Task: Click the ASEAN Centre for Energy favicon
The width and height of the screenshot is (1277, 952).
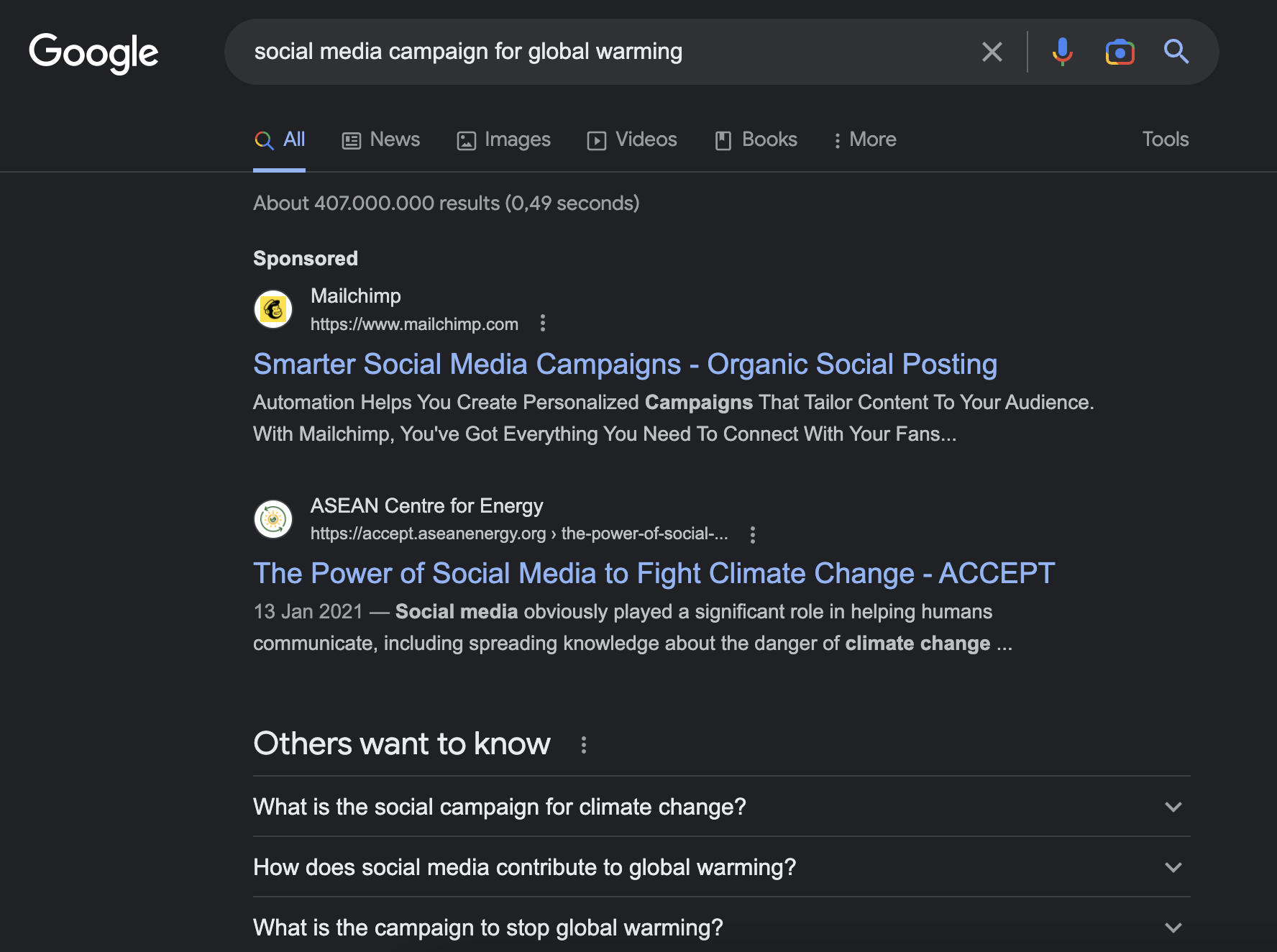Action: tap(273, 518)
